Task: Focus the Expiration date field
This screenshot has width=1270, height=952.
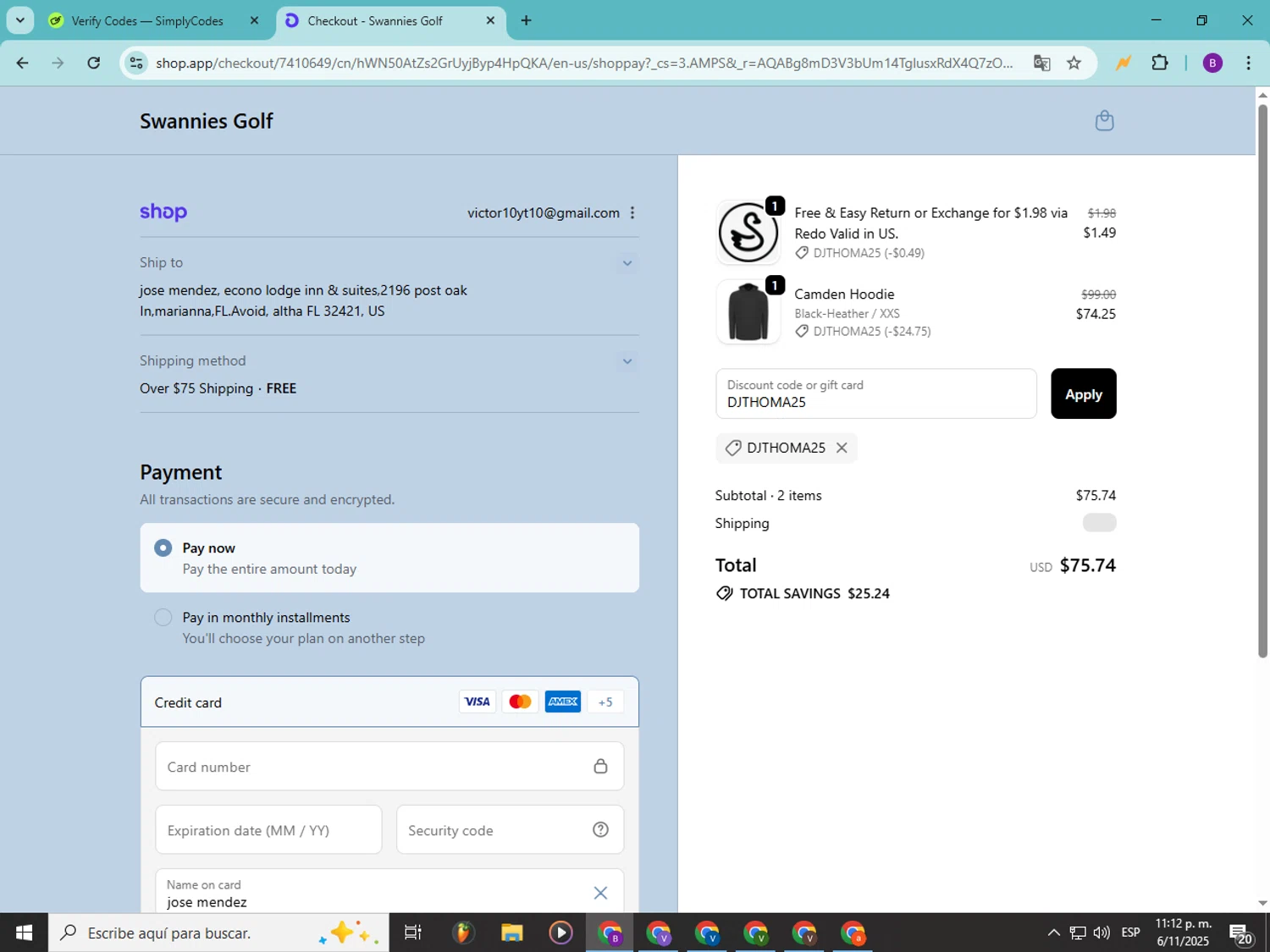Action: 268,829
